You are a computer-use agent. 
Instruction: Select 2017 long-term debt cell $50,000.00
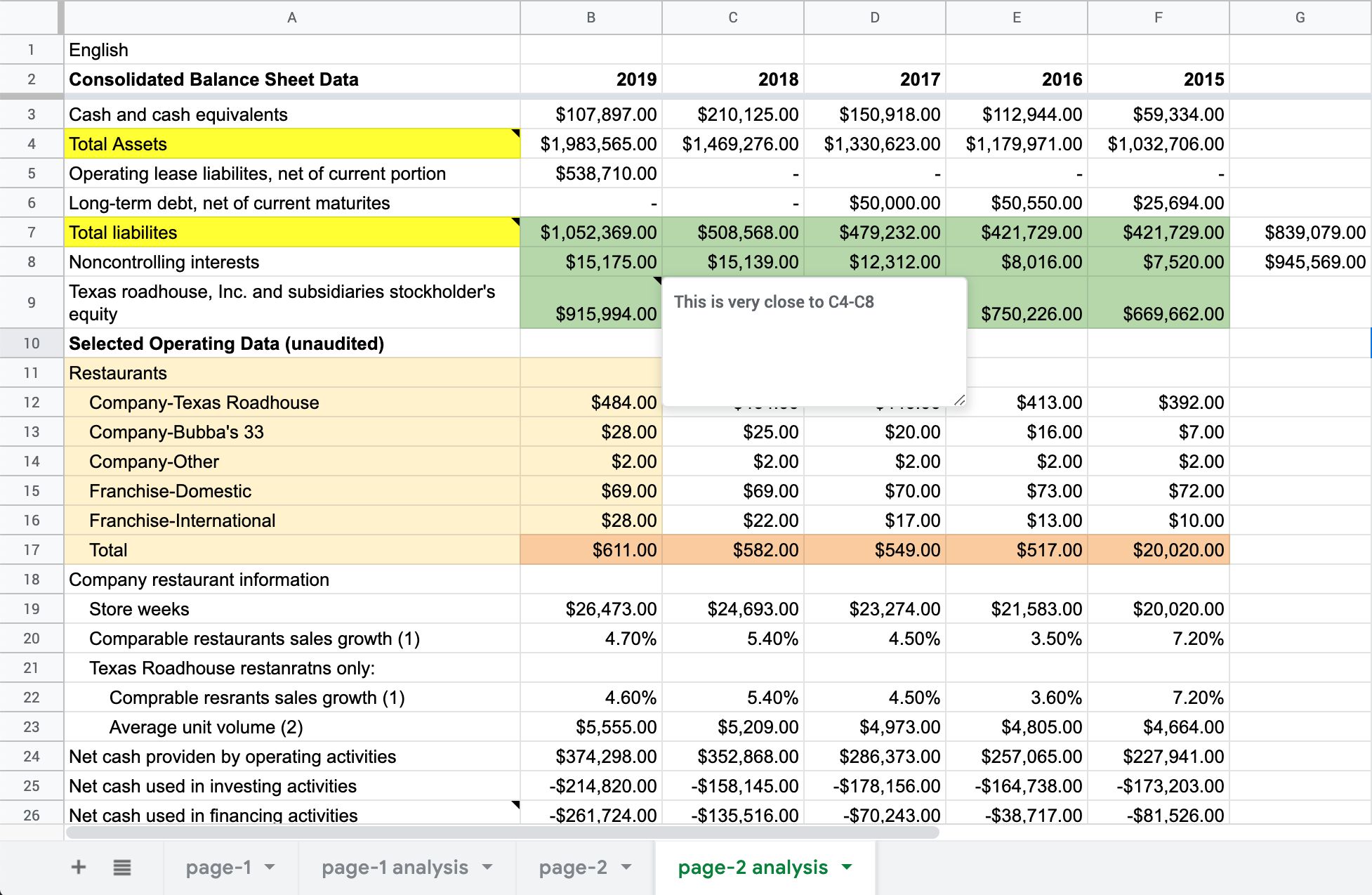point(875,203)
